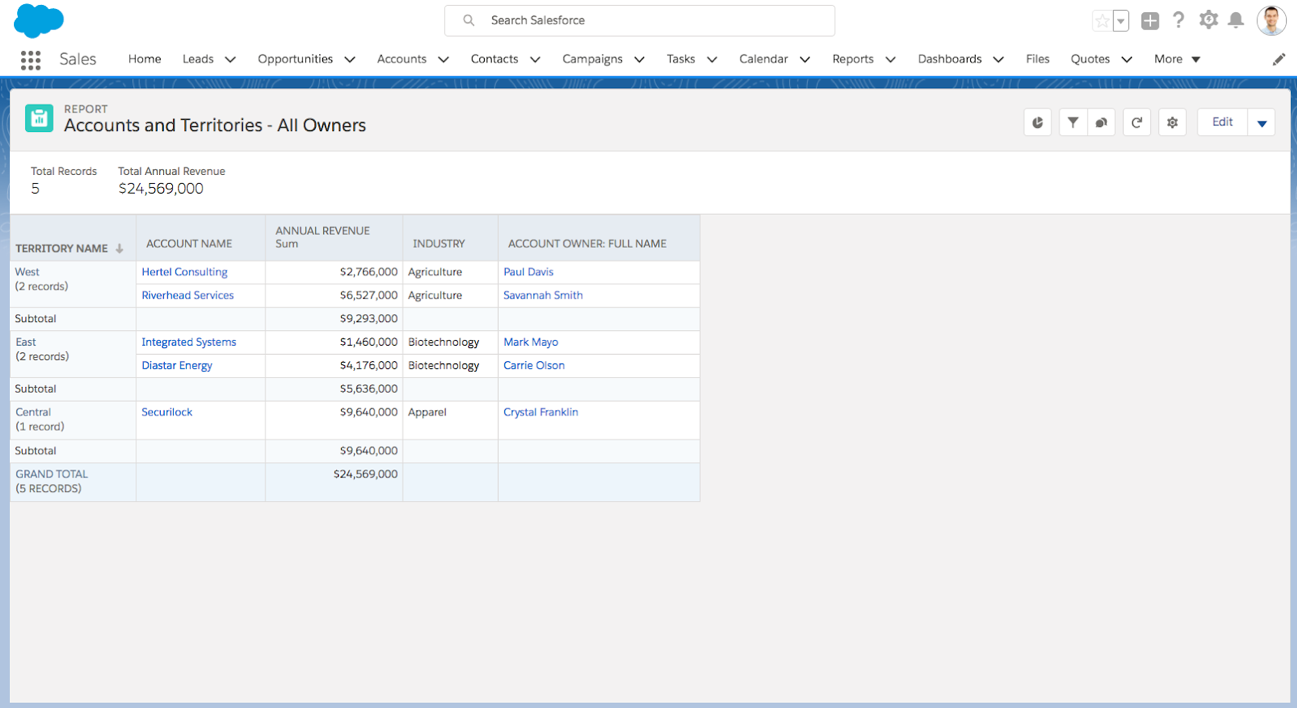Open the help question mark icon
This screenshot has height=708, width=1297.
click(1179, 20)
